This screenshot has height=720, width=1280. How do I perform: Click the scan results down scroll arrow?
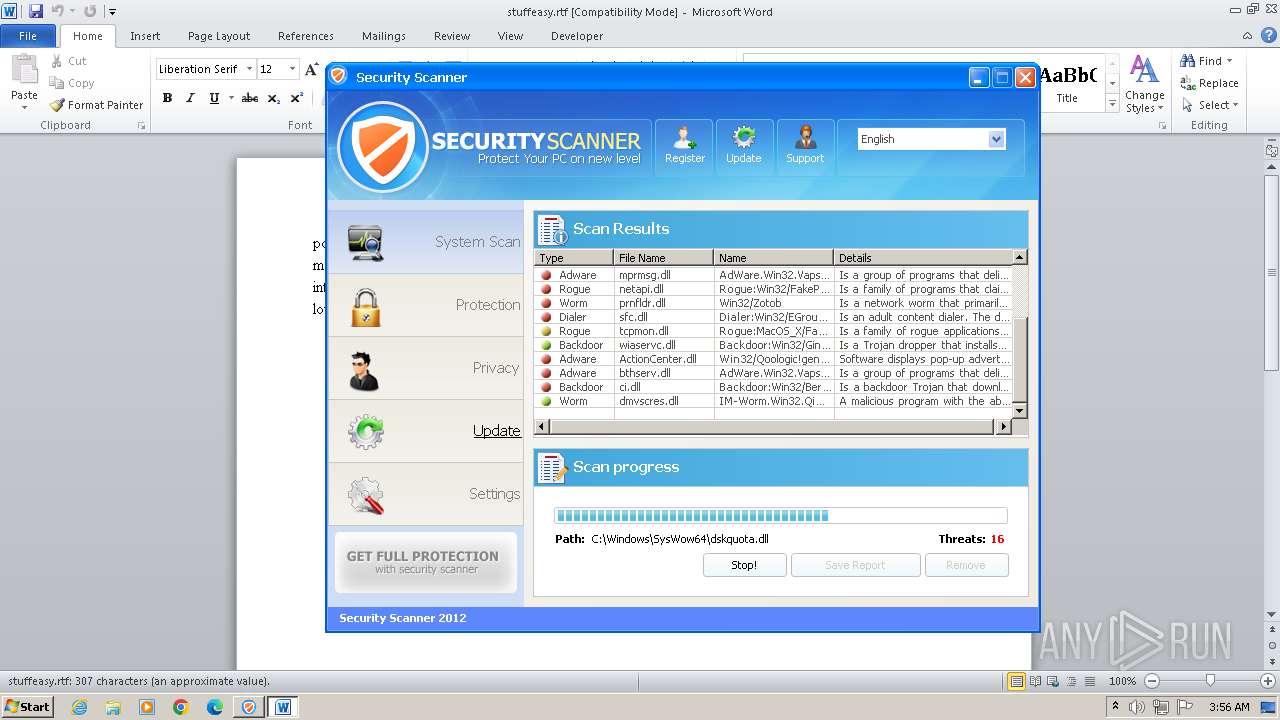[x=1020, y=411]
